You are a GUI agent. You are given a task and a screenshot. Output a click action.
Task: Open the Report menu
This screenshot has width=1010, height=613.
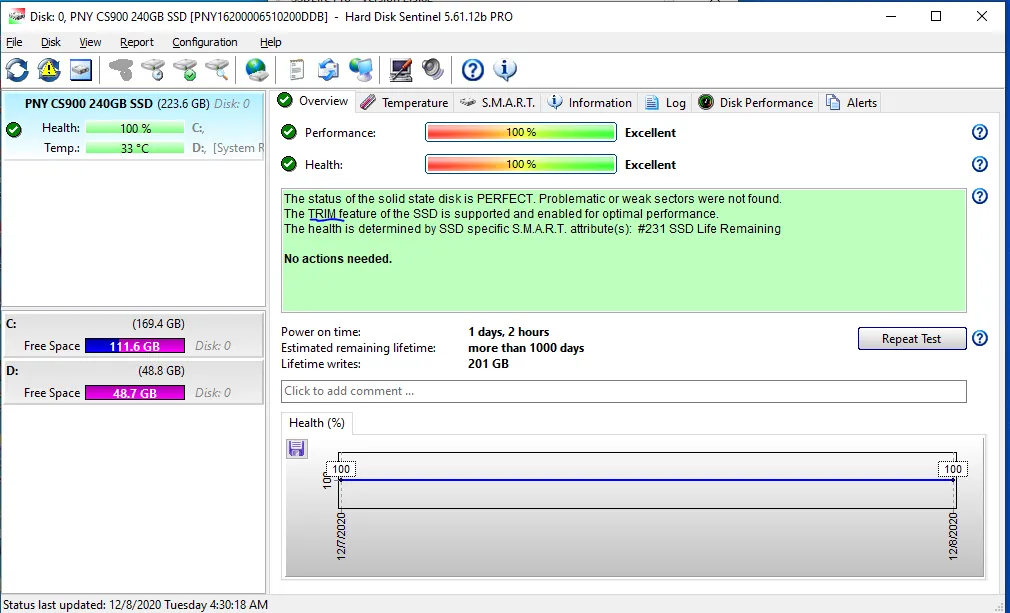tap(137, 42)
